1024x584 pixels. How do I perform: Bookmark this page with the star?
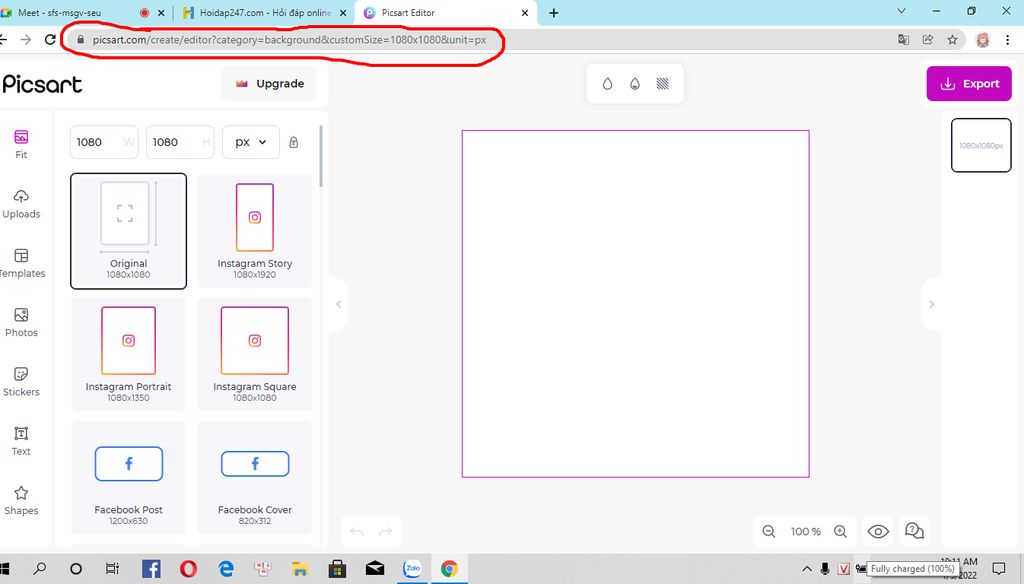pyautogui.click(x=952, y=40)
